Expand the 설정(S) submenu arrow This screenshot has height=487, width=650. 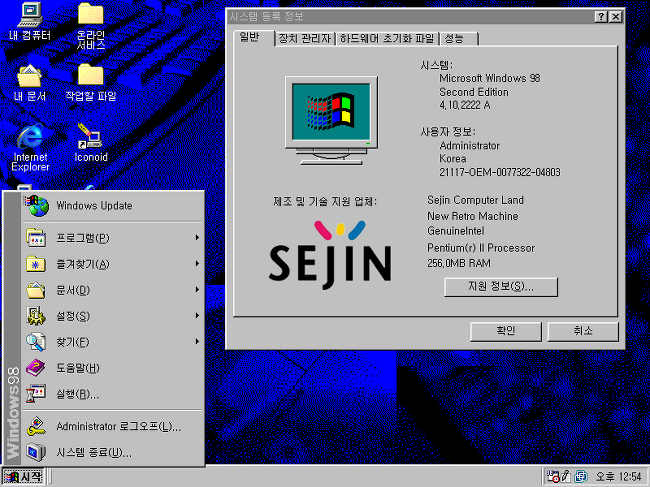pyautogui.click(x=197, y=316)
